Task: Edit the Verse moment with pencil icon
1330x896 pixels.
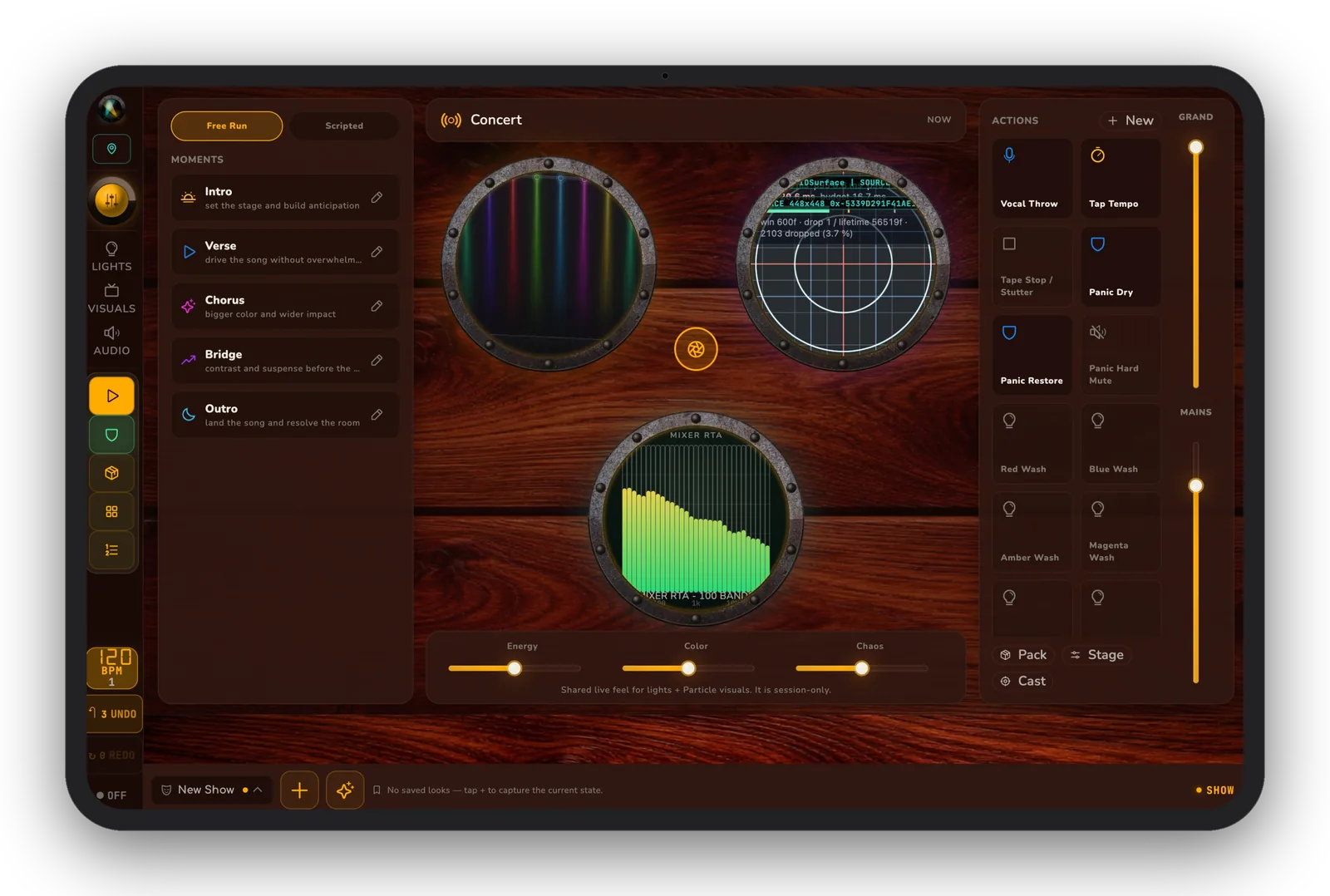Action: coord(377,251)
